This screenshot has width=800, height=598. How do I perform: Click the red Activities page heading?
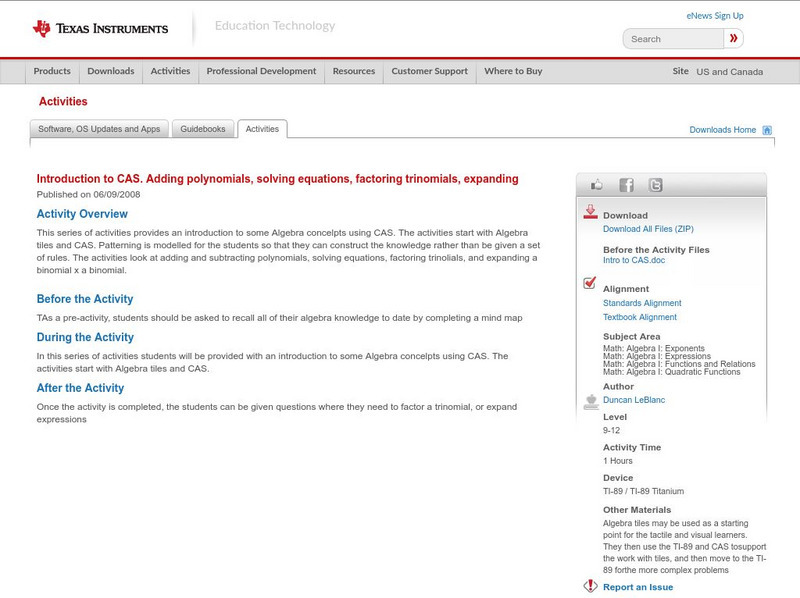(x=63, y=102)
